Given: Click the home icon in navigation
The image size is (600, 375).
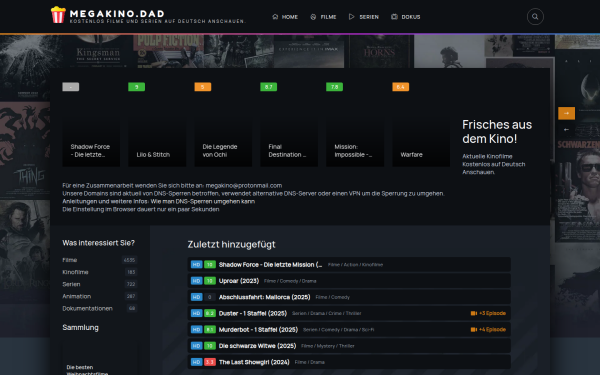Looking at the screenshot, I should (x=275, y=16).
